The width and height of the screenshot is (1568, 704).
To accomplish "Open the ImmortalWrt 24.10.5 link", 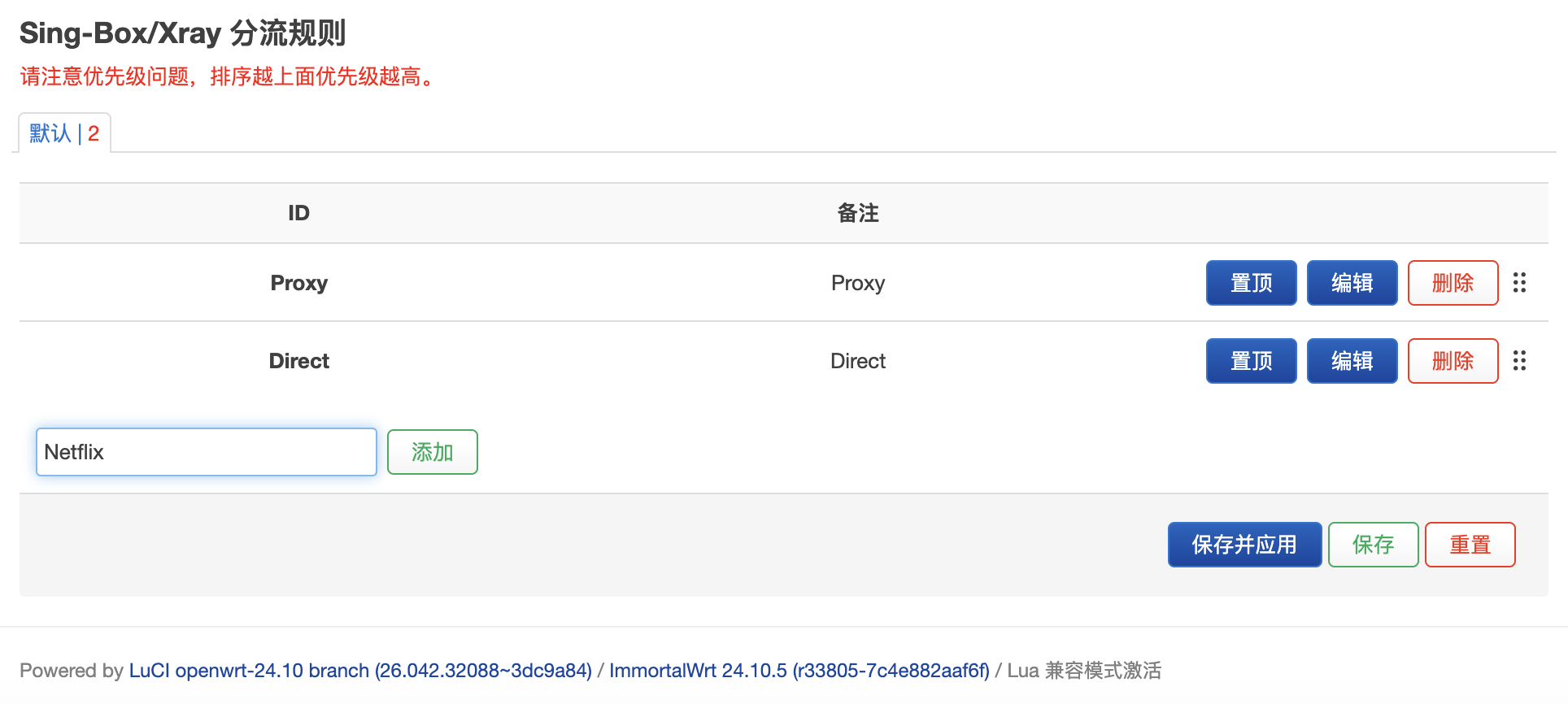I will [x=799, y=671].
